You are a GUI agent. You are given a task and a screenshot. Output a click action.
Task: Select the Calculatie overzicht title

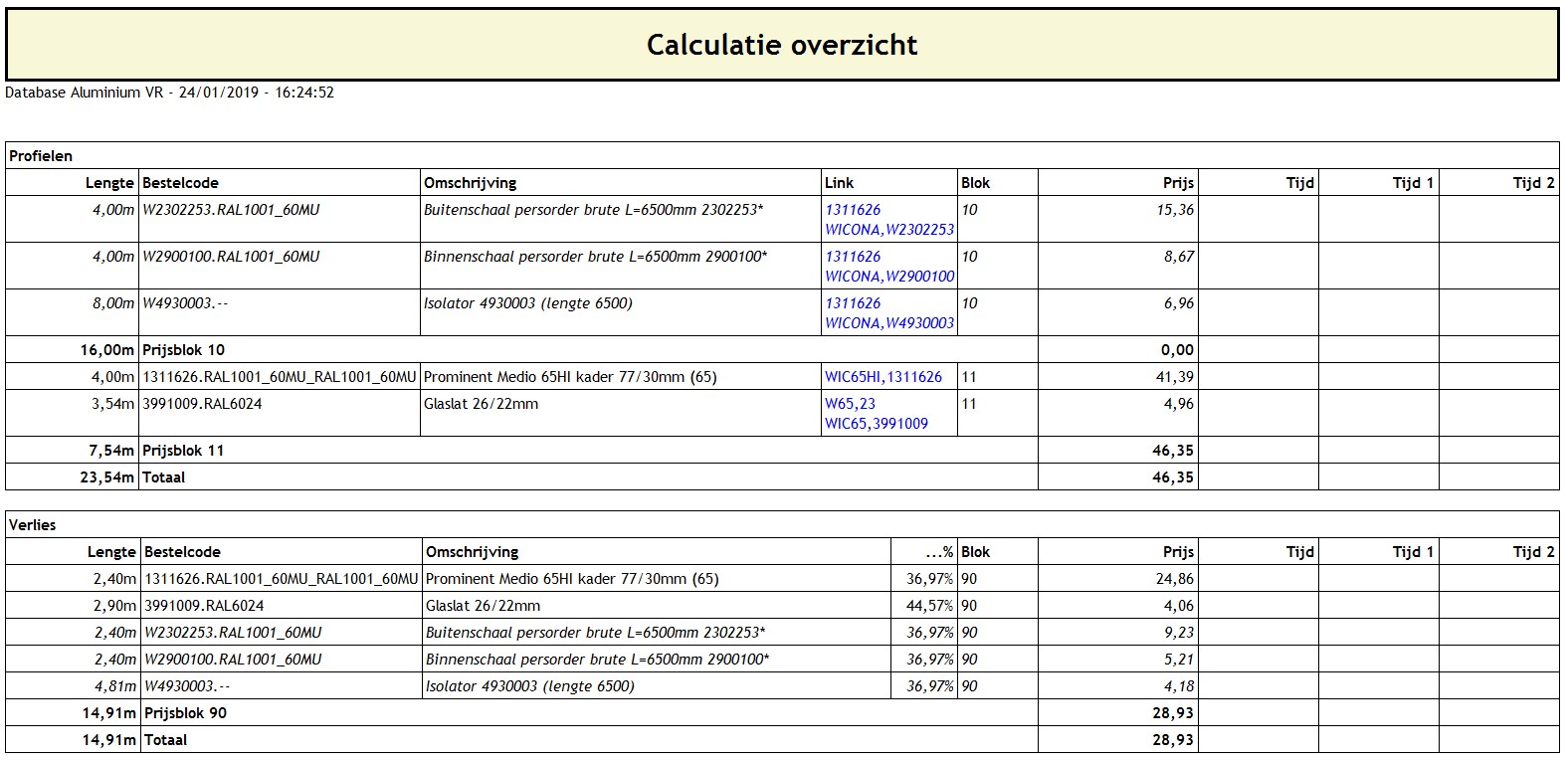[782, 45]
